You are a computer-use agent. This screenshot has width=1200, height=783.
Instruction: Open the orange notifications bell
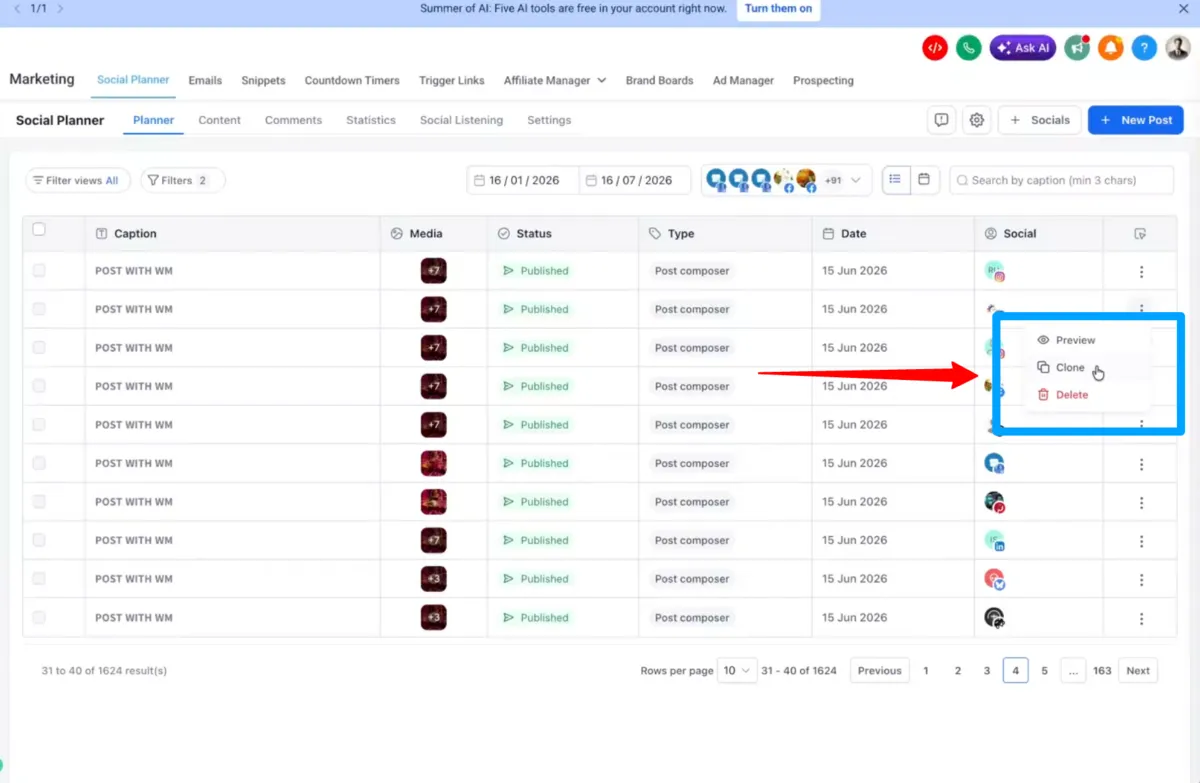click(1111, 47)
